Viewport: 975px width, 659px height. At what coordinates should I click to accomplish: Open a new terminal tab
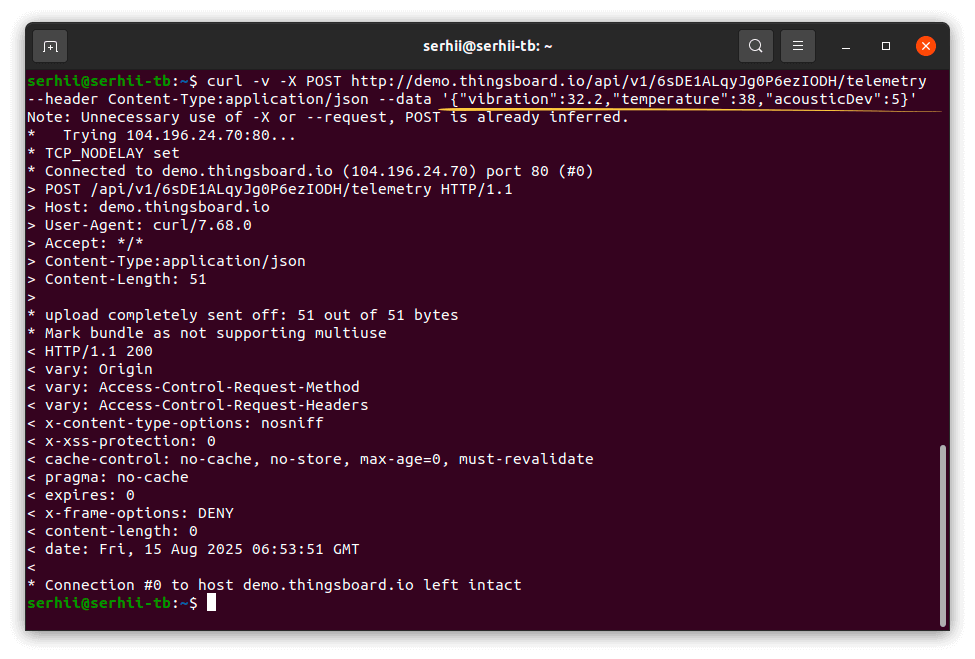tap(50, 46)
